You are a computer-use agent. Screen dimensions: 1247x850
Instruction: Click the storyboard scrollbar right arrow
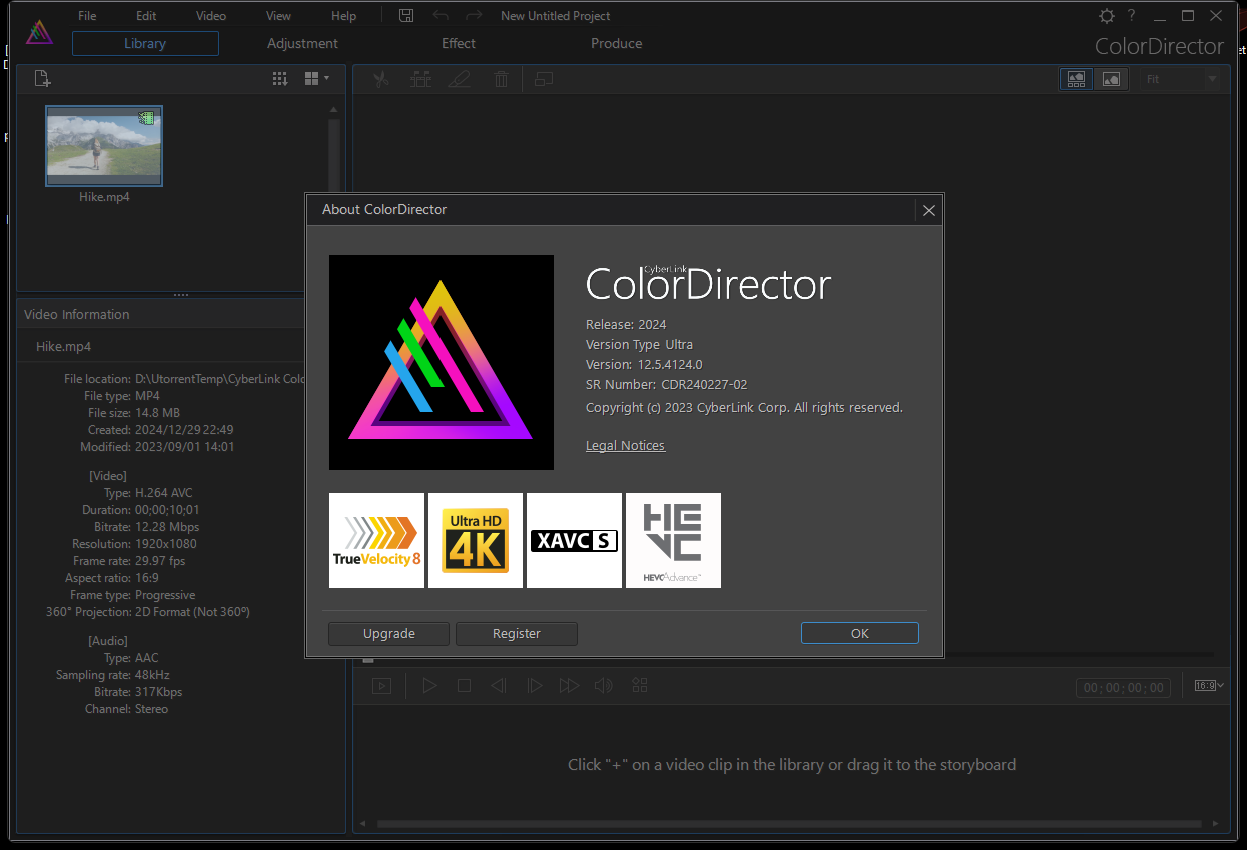pos(1216,824)
